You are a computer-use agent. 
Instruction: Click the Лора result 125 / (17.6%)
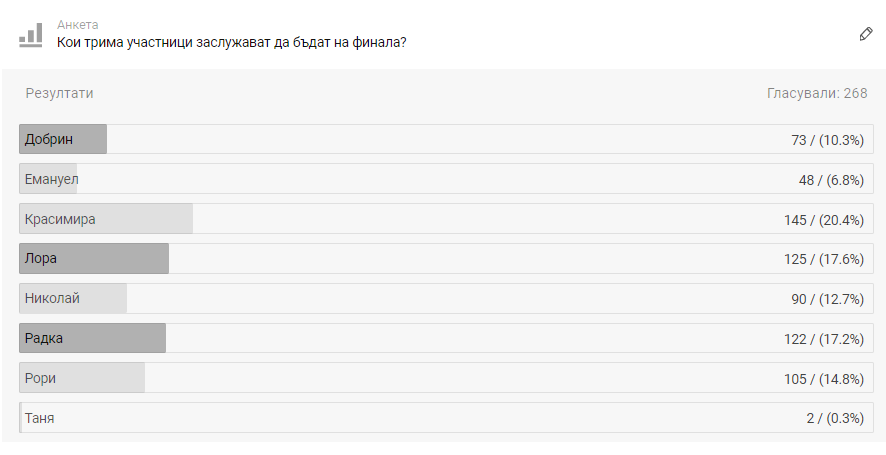pos(823,259)
